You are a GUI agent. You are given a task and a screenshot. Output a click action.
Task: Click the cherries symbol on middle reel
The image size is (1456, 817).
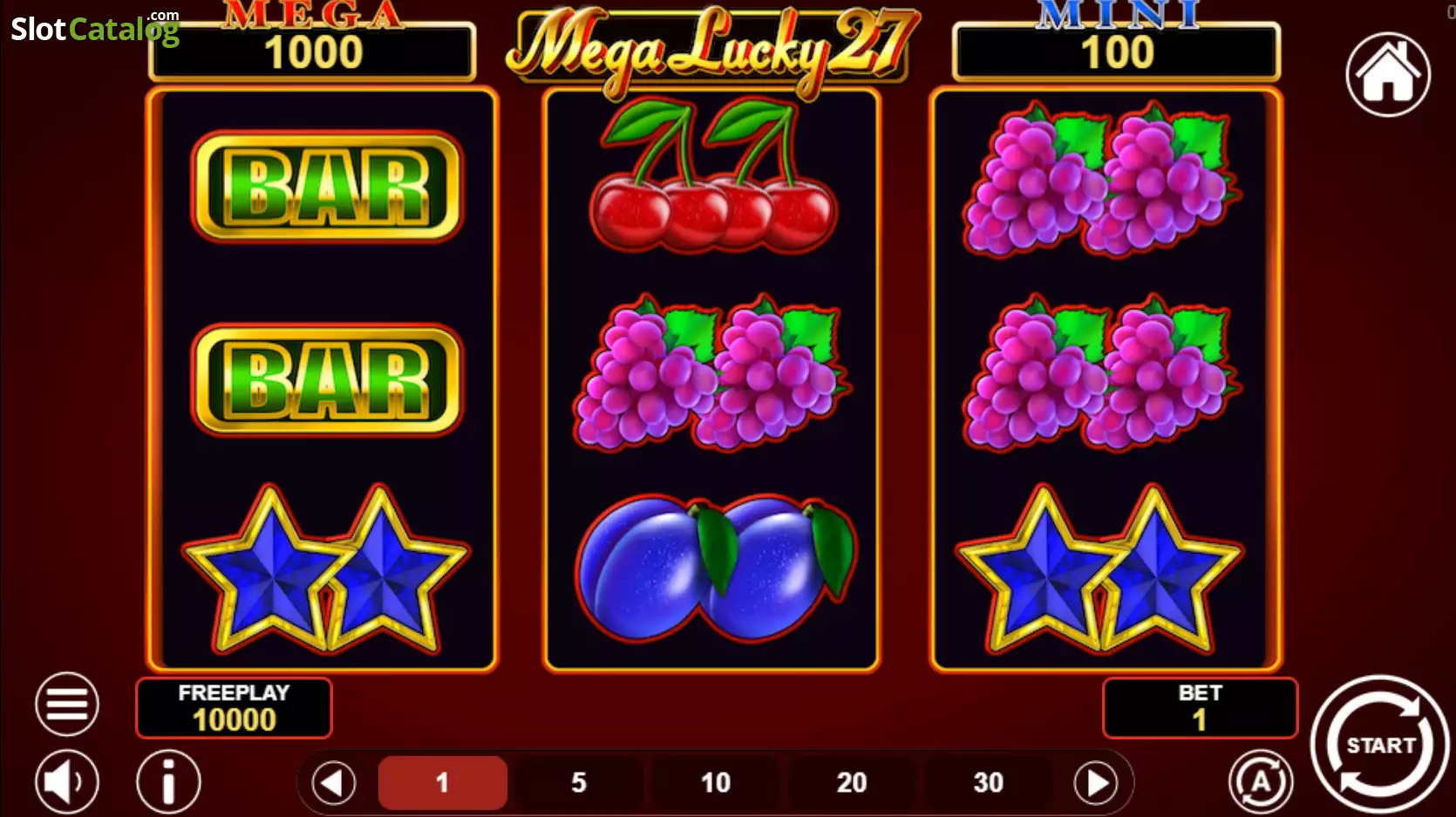click(712, 174)
